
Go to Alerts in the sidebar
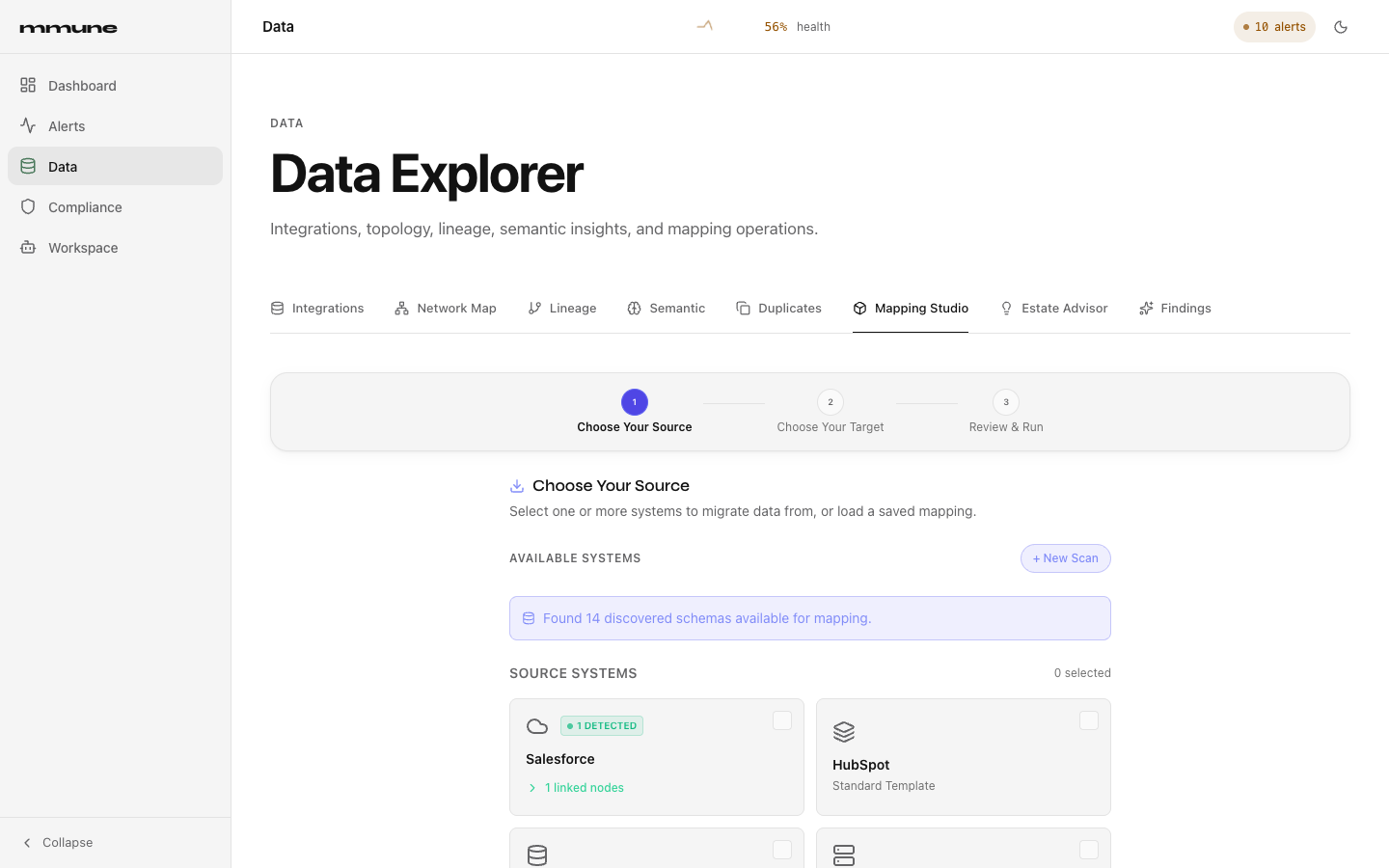tap(115, 126)
